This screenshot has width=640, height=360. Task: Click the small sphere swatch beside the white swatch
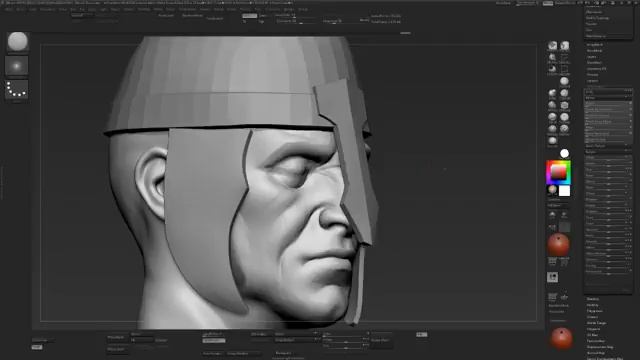point(552,190)
